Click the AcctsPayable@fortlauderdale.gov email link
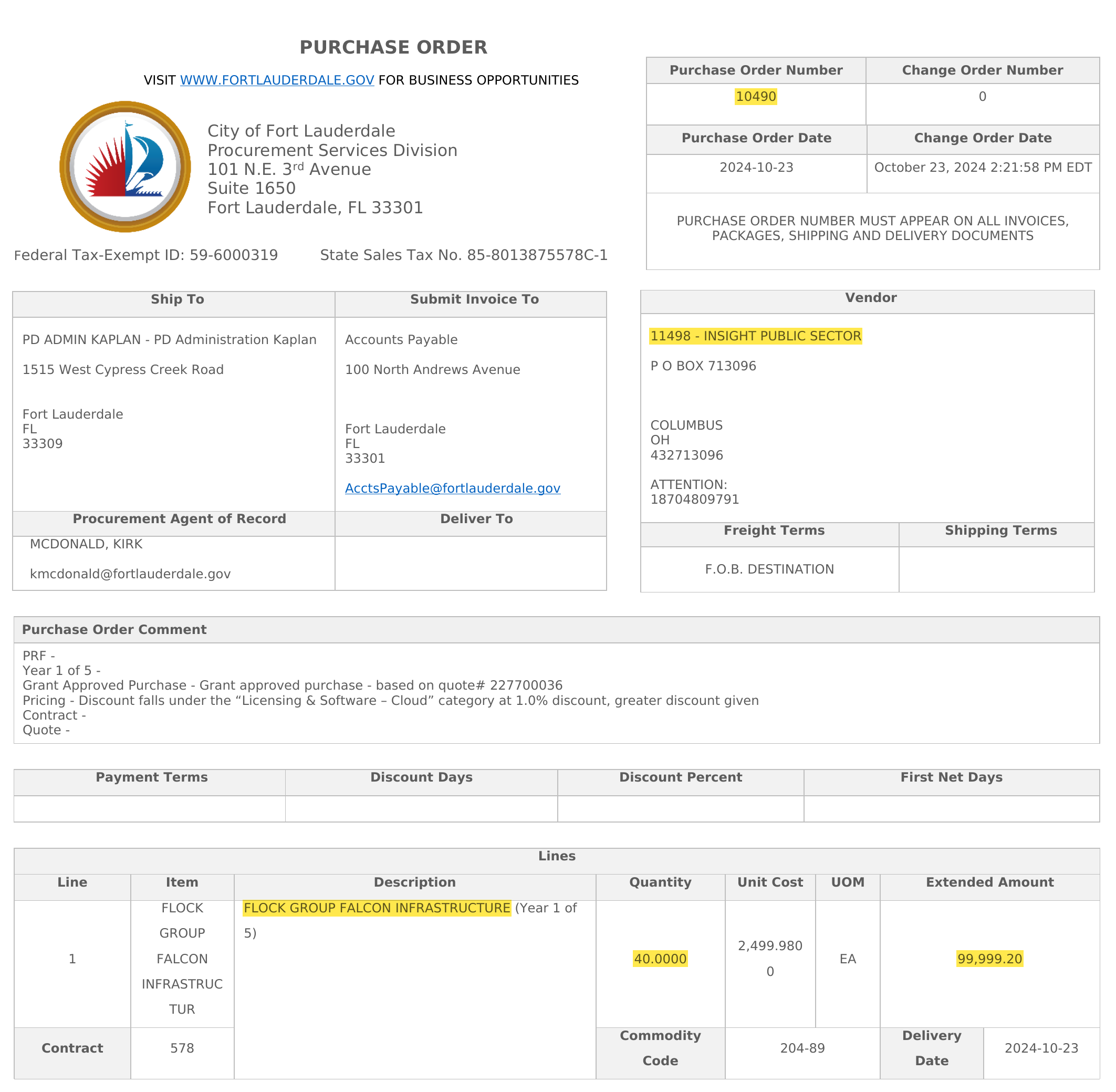Screen dimensions: 1116x1092 tap(453, 488)
